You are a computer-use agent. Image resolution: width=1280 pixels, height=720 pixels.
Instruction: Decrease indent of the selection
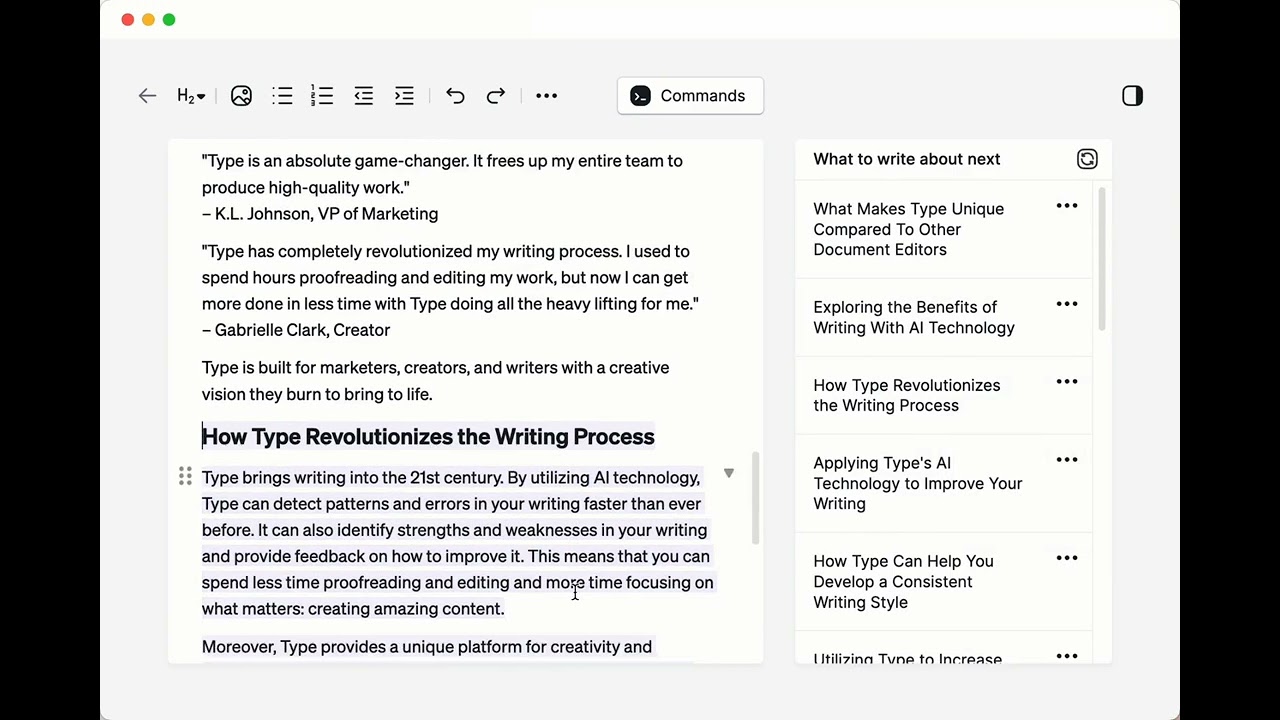364,96
